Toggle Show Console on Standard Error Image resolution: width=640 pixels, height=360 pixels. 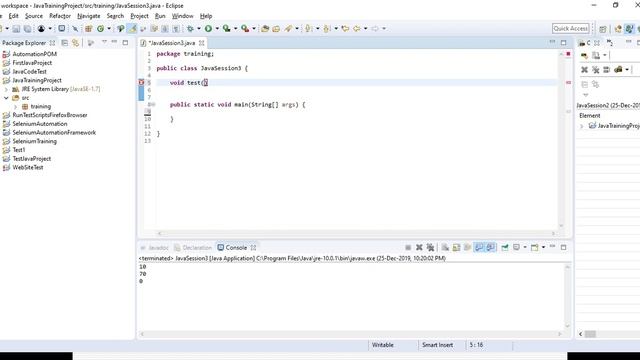click(490, 247)
